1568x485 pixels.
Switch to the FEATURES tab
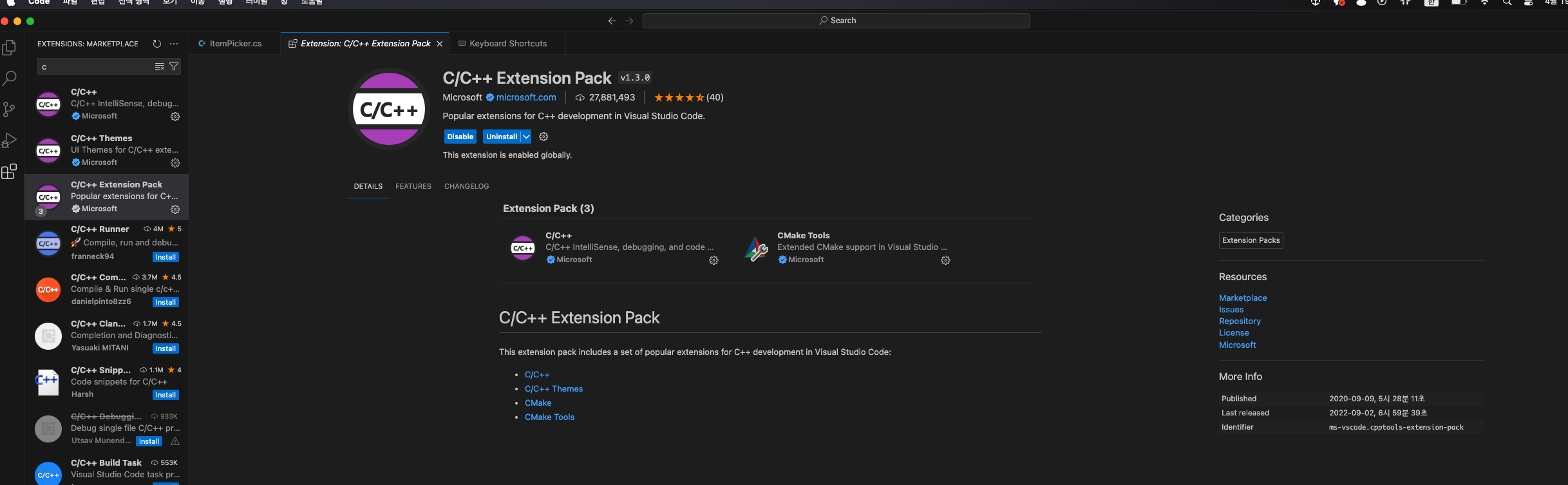point(413,186)
